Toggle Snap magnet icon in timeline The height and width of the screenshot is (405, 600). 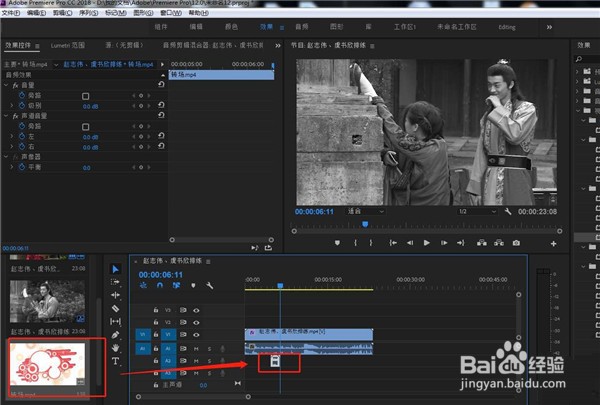click(x=160, y=286)
